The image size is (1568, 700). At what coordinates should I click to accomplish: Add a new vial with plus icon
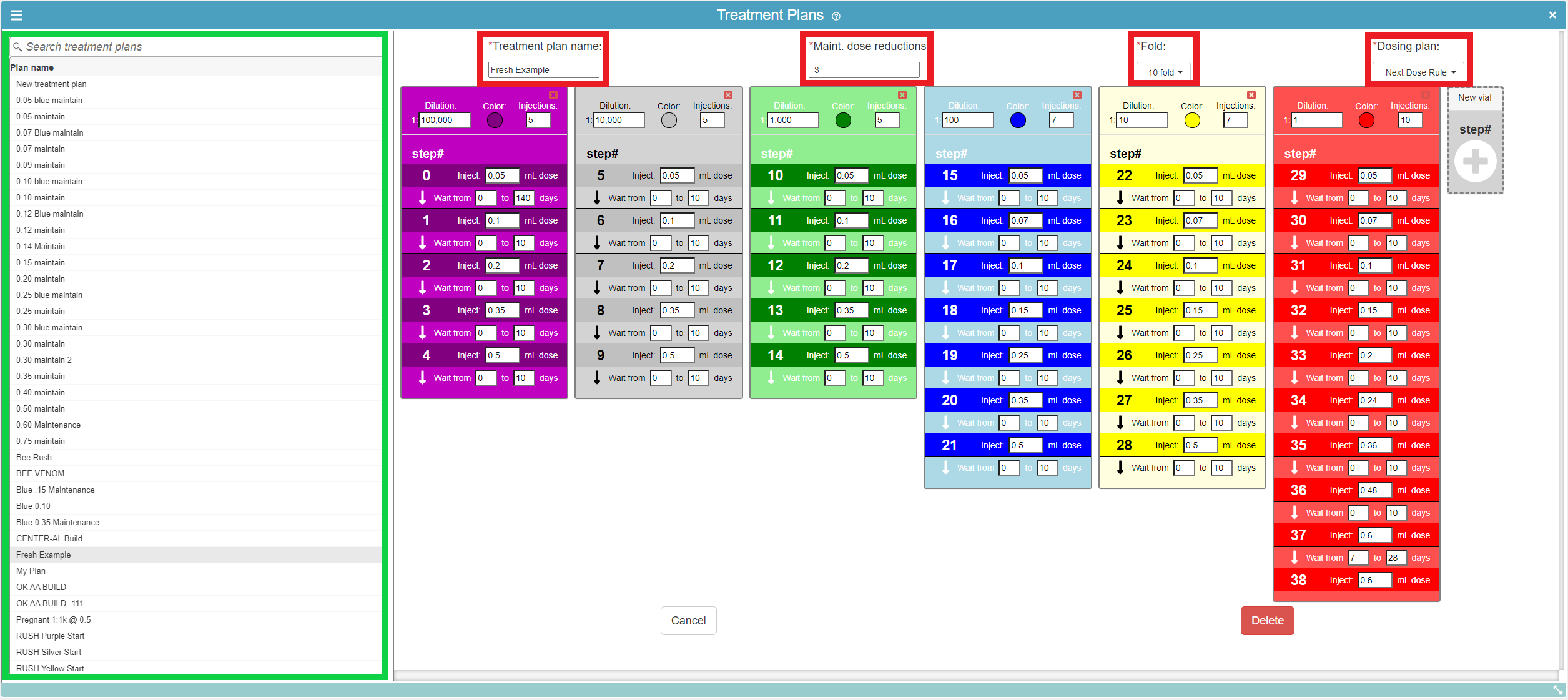click(1475, 162)
